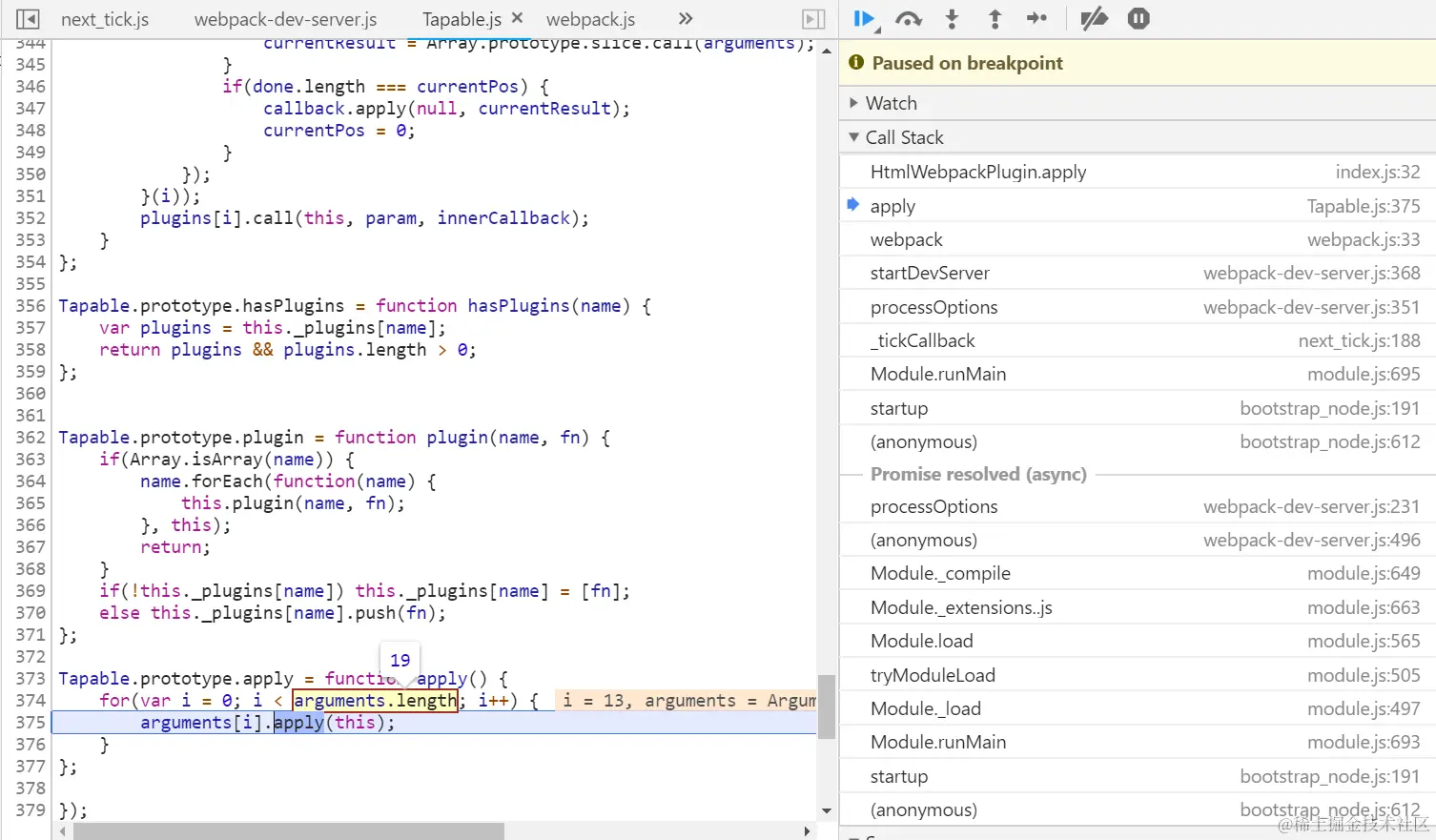Click selected apply token on line 375
This screenshot has width=1436, height=840.
pos(298,723)
